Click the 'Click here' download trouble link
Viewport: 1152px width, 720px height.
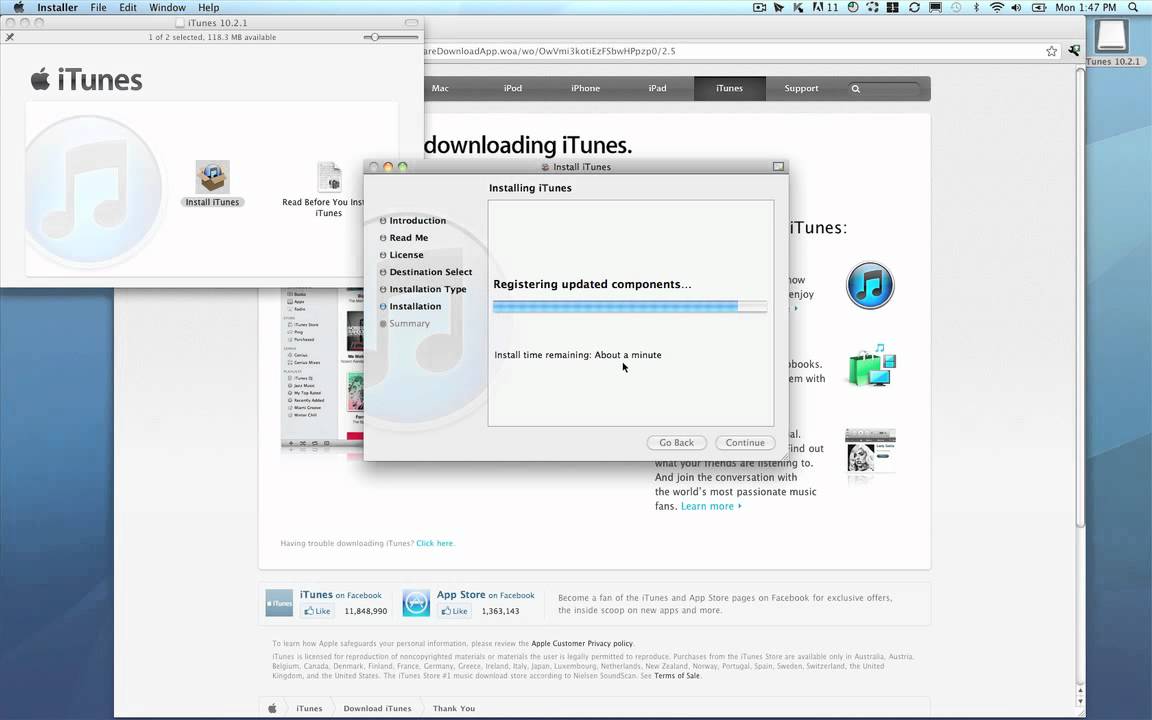[x=434, y=544]
